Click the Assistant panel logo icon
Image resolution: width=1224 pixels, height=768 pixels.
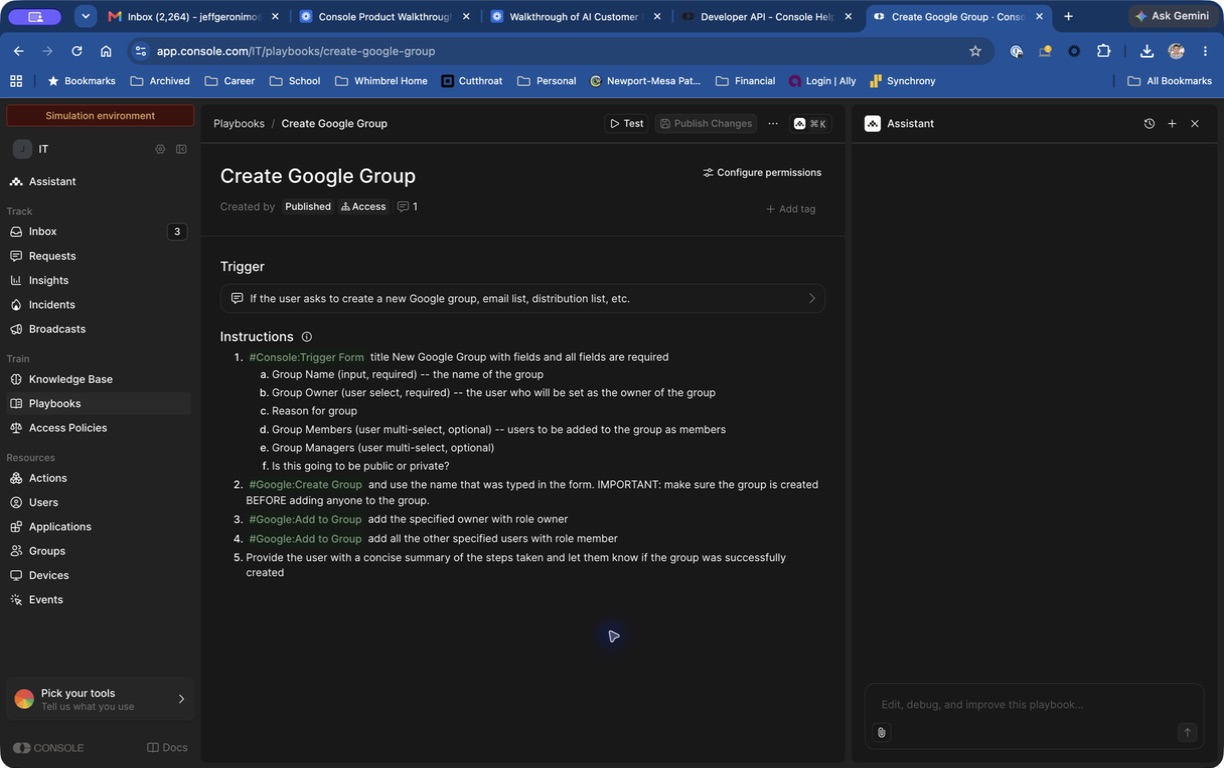tap(872, 123)
